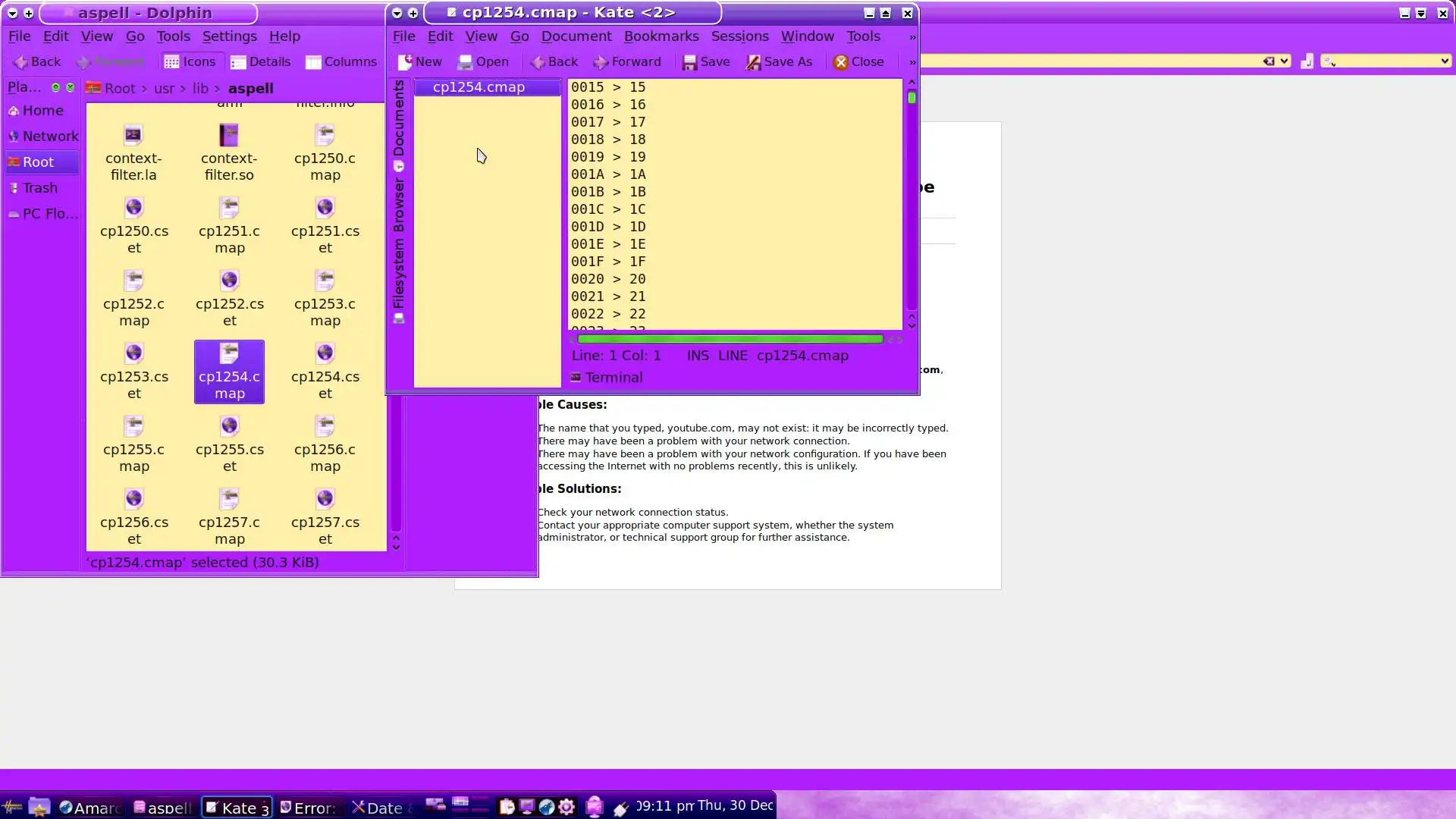Open the context-filter.so library icon
The height and width of the screenshot is (819, 1456).
(229, 136)
